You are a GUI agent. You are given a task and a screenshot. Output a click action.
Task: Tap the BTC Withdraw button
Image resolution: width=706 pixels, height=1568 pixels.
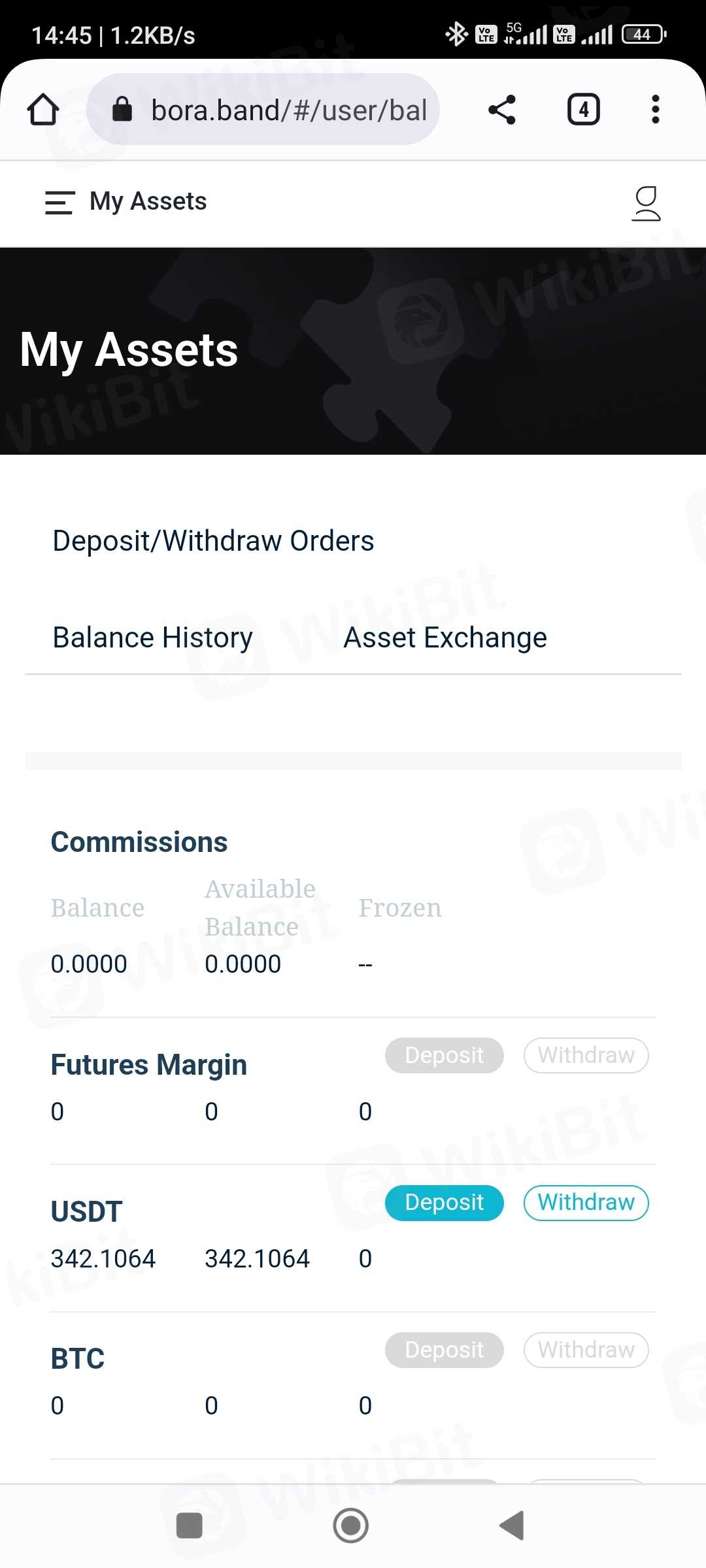(586, 1350)
